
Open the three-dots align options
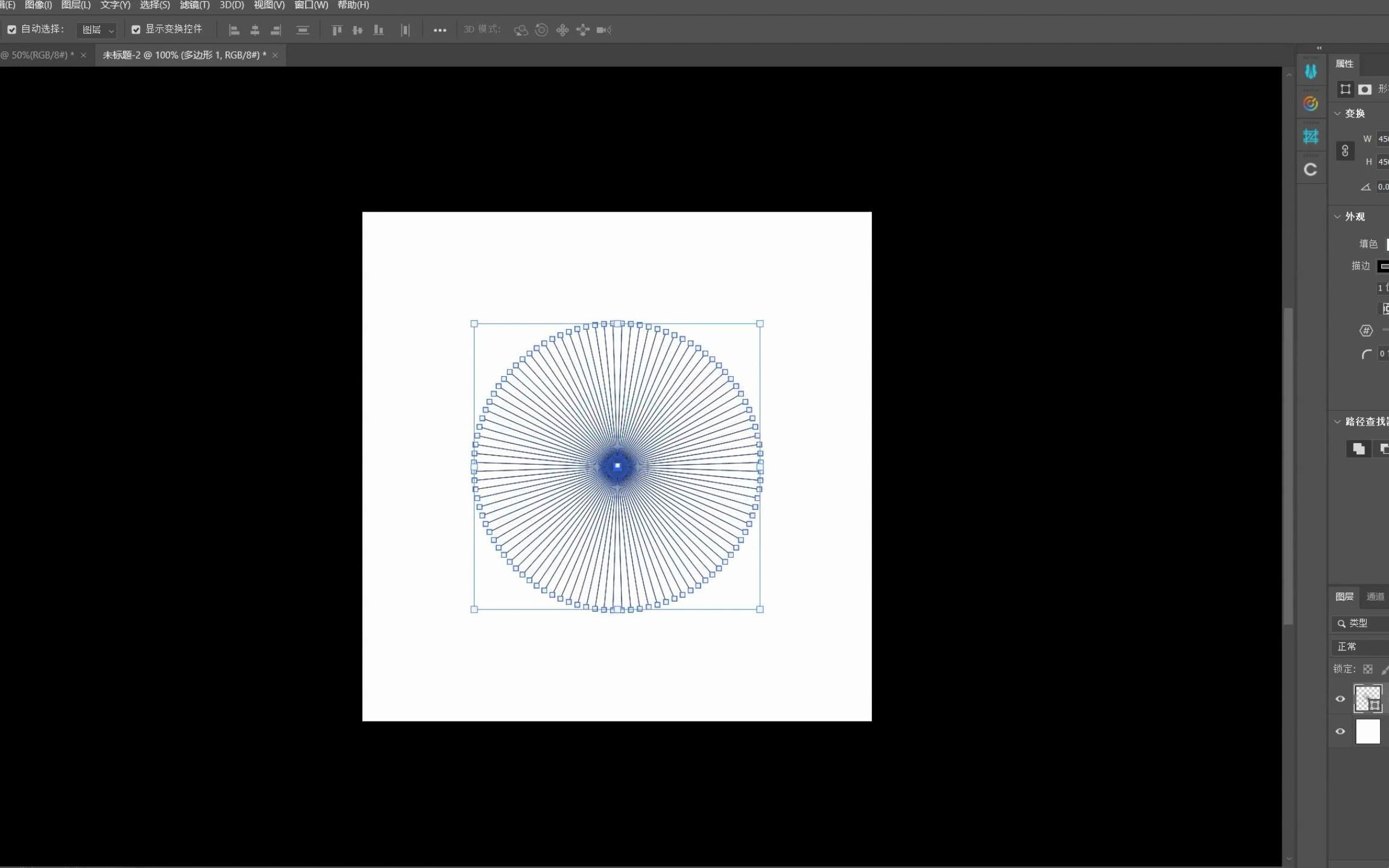click(x=440, y=30)
